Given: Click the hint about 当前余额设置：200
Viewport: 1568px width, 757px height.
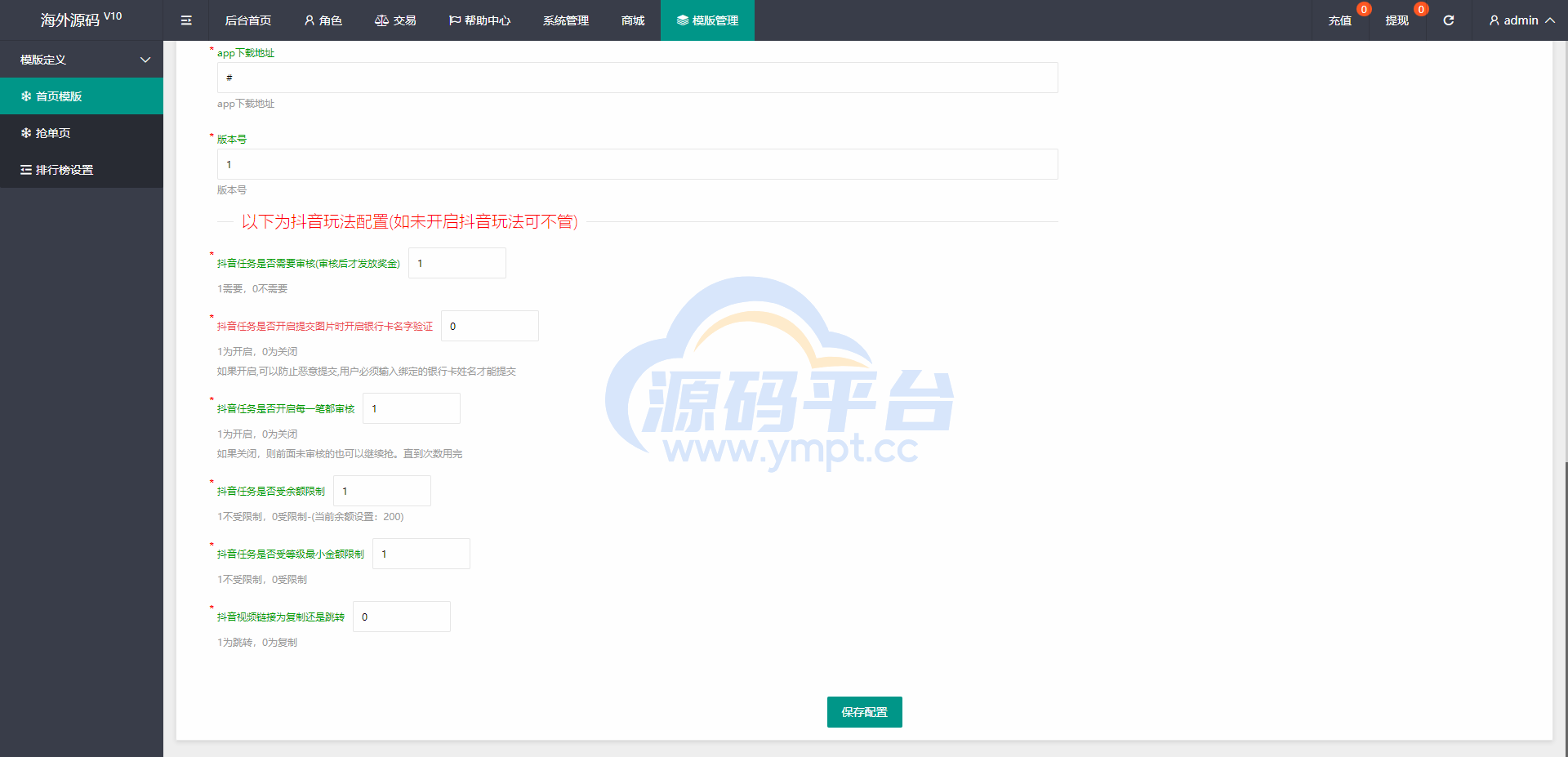Looking at the screenshot, I should [x=310, y=517].
